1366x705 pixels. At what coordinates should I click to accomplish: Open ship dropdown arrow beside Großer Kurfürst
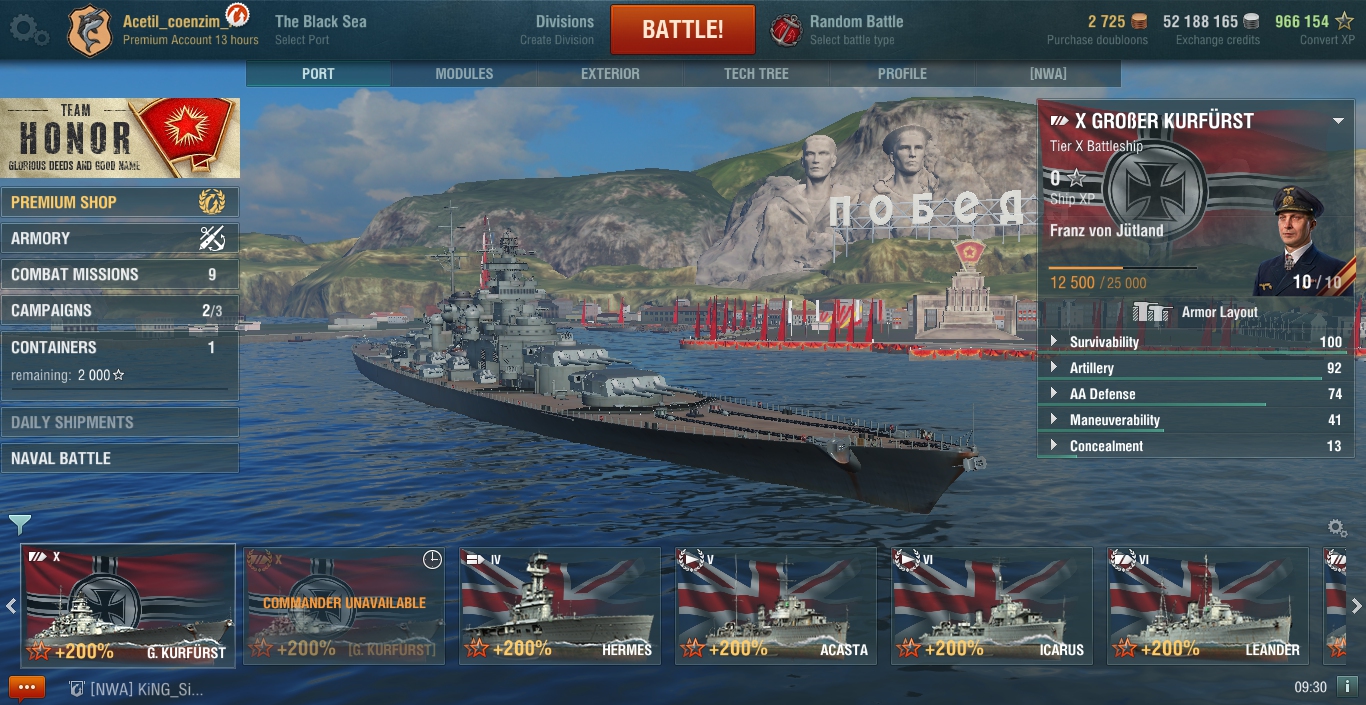pyautogui.click(x=1338, y=121)
